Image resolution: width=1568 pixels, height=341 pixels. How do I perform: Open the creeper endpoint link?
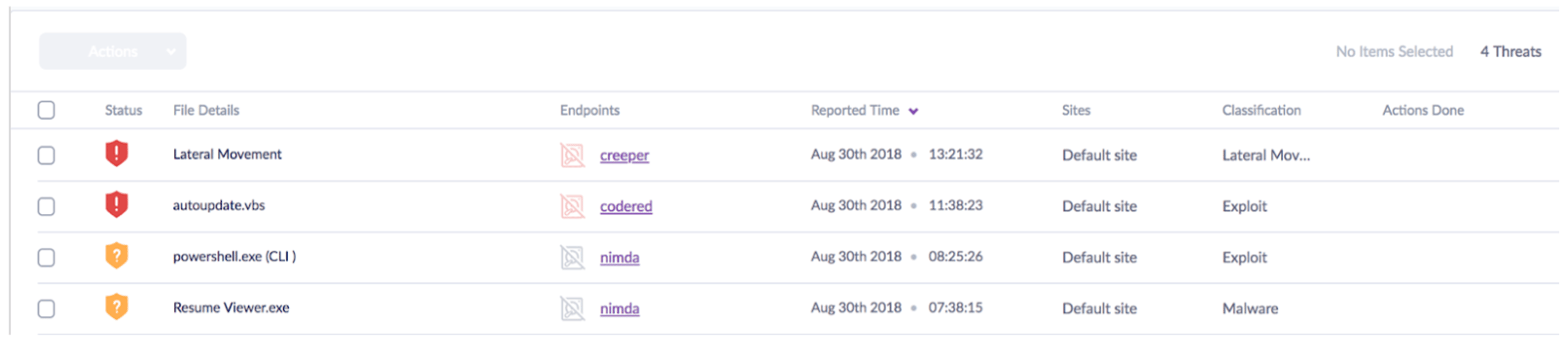[x=624, y=155]
